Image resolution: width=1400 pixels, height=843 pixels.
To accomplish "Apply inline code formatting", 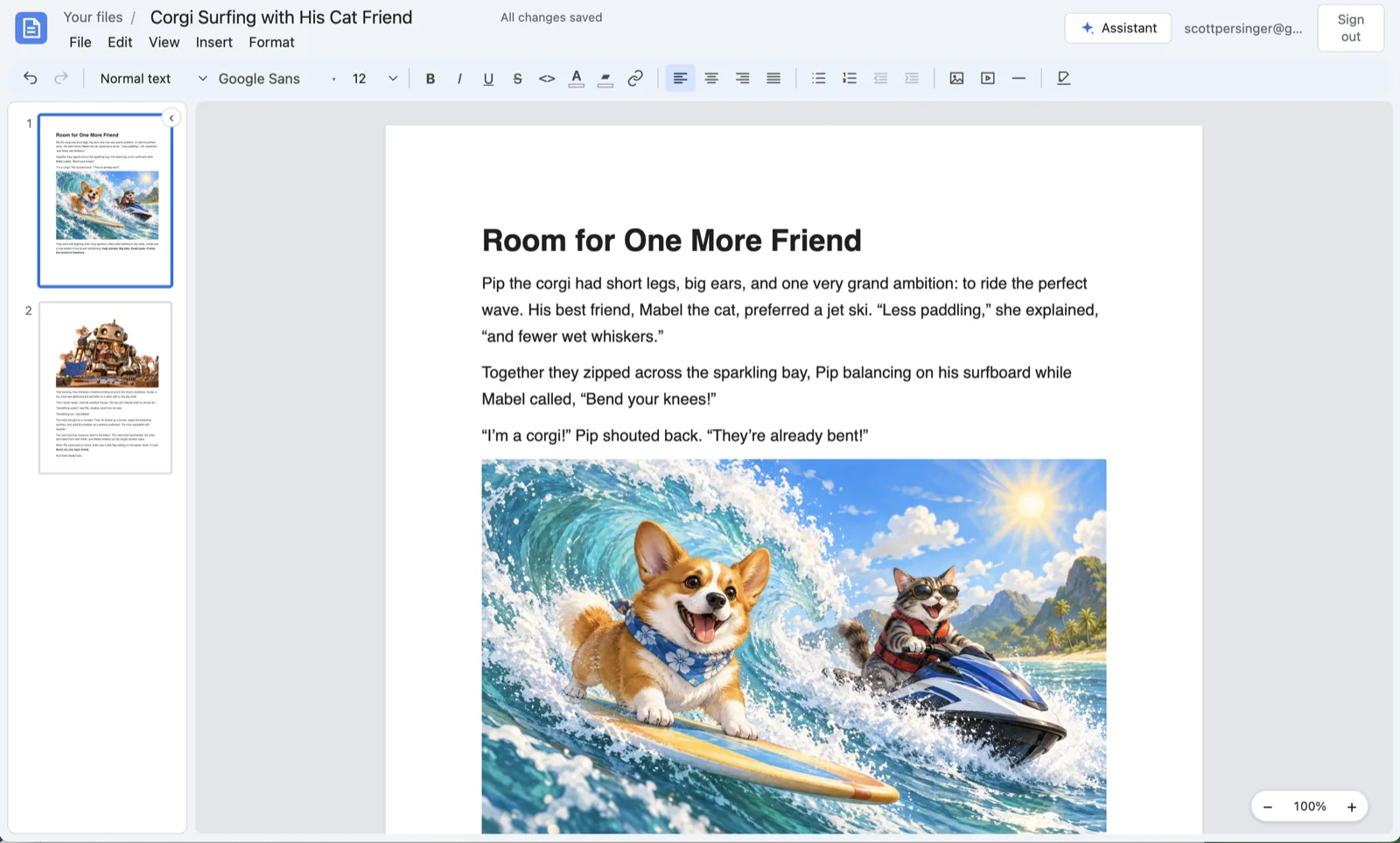I will [x=547, y=78].
